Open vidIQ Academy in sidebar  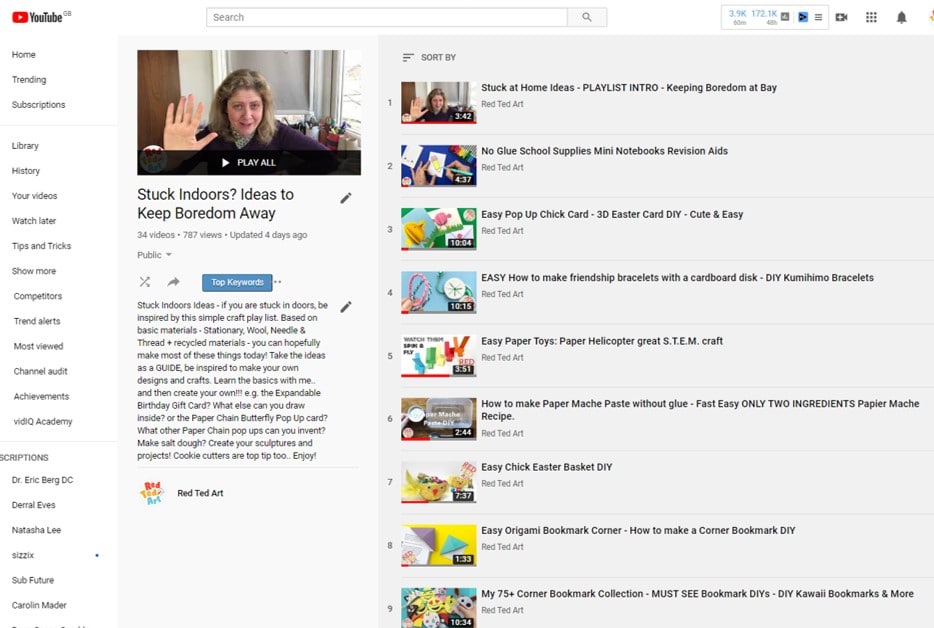point(43,421)
